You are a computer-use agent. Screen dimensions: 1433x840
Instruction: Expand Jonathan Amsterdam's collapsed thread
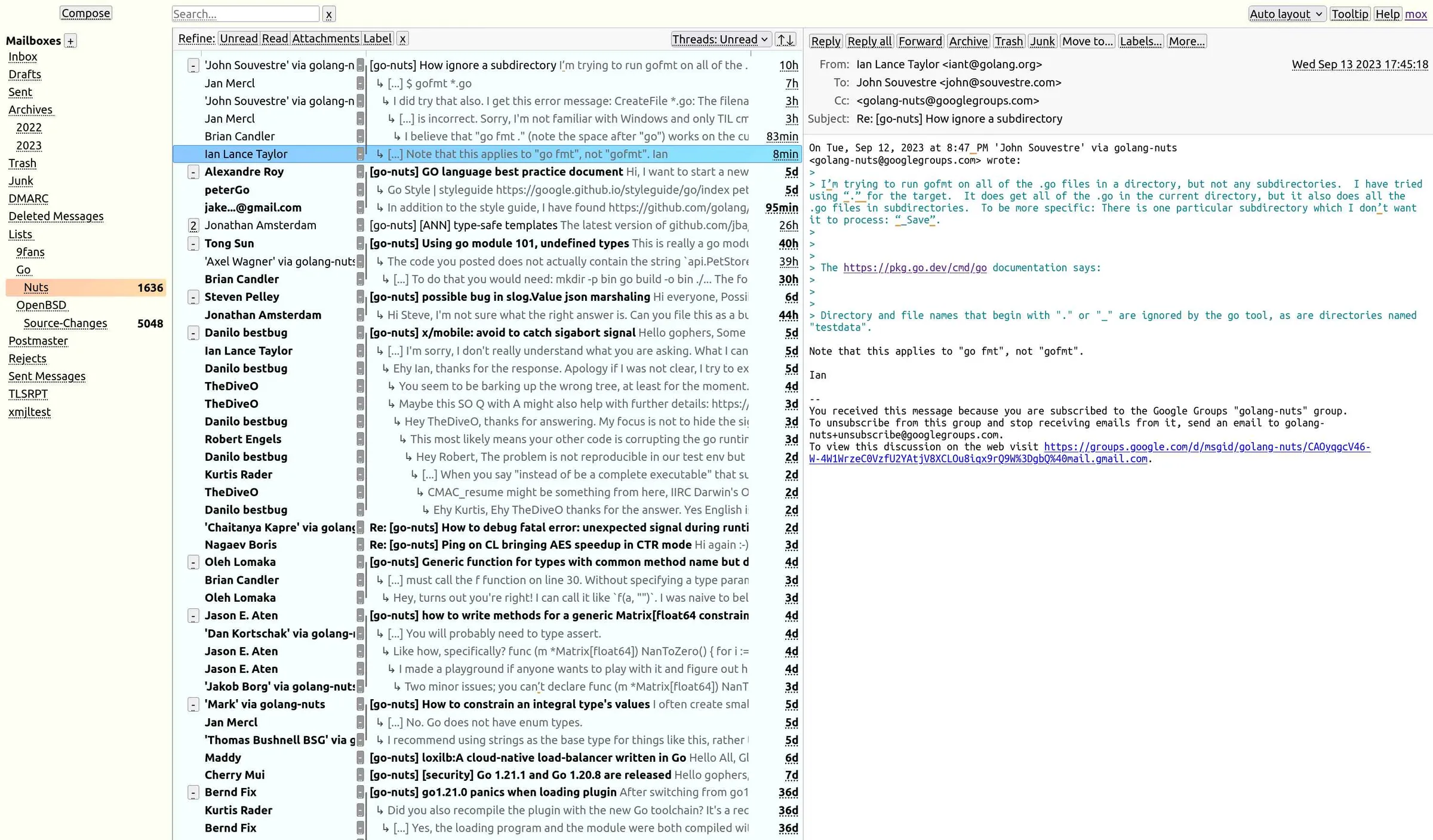point(193,225)
